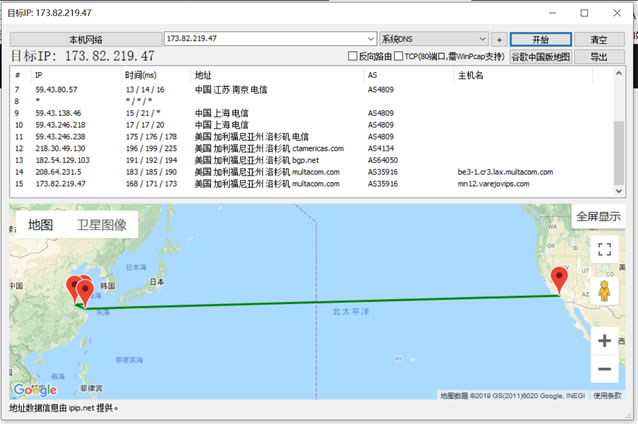Enable the 反向路由 checkbox
The image size is (638, 424).
pos(353,57)
